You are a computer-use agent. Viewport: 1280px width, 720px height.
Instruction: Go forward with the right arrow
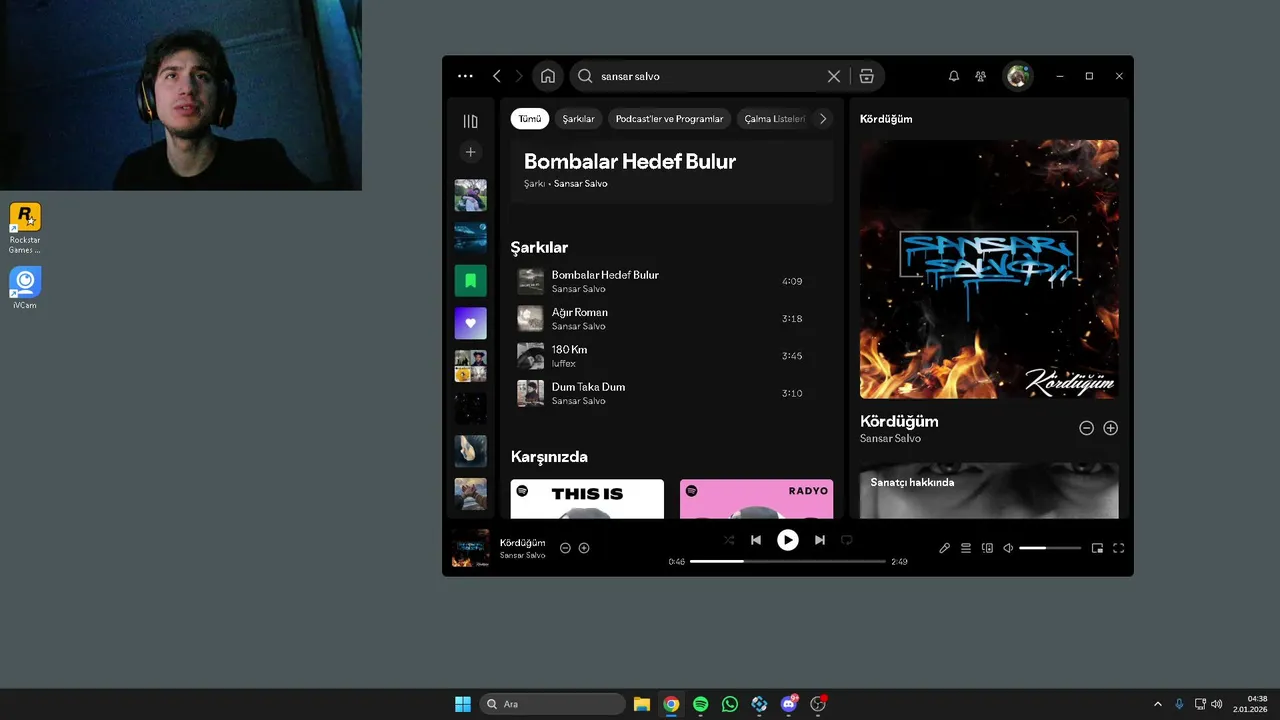coord(519,76)
